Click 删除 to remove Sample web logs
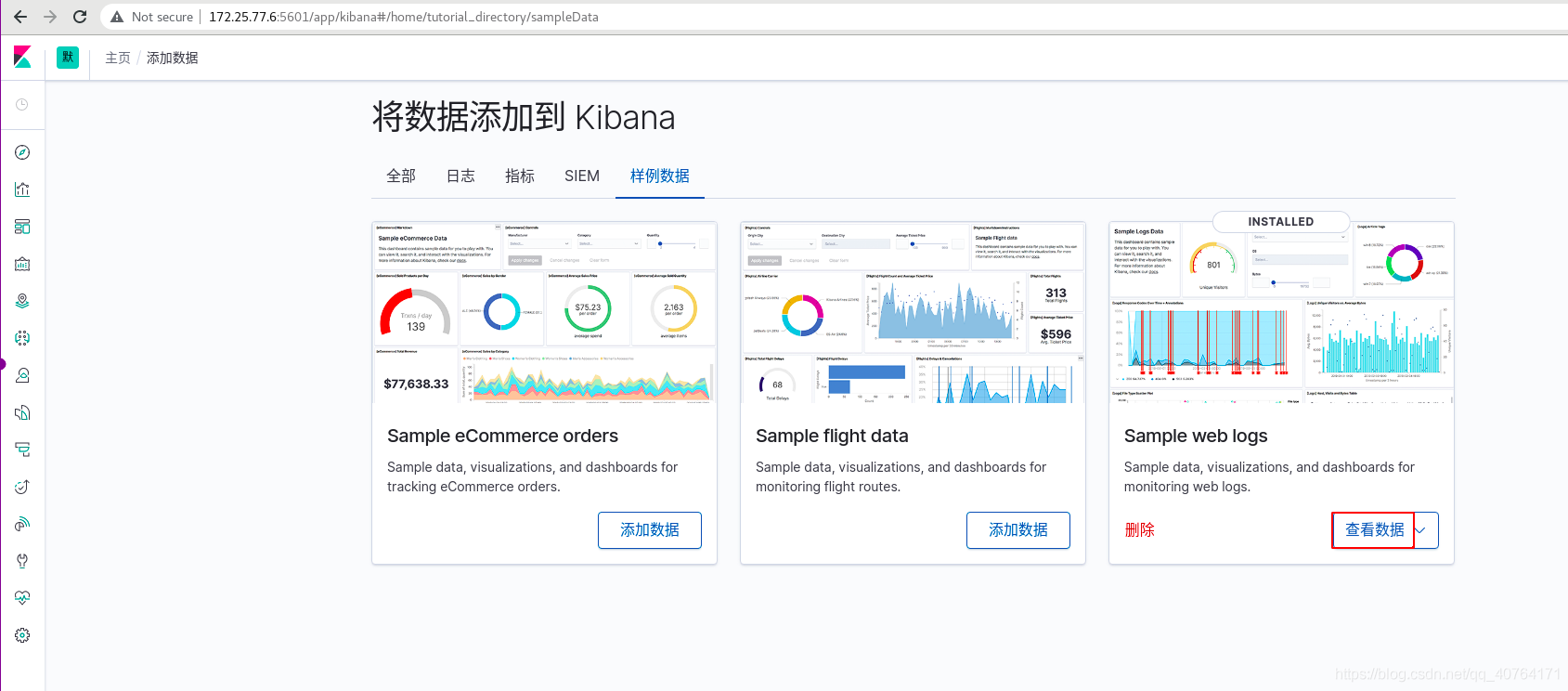Image resolution: width=1568 pixels, height=691 pixels. click(1139, 530)
